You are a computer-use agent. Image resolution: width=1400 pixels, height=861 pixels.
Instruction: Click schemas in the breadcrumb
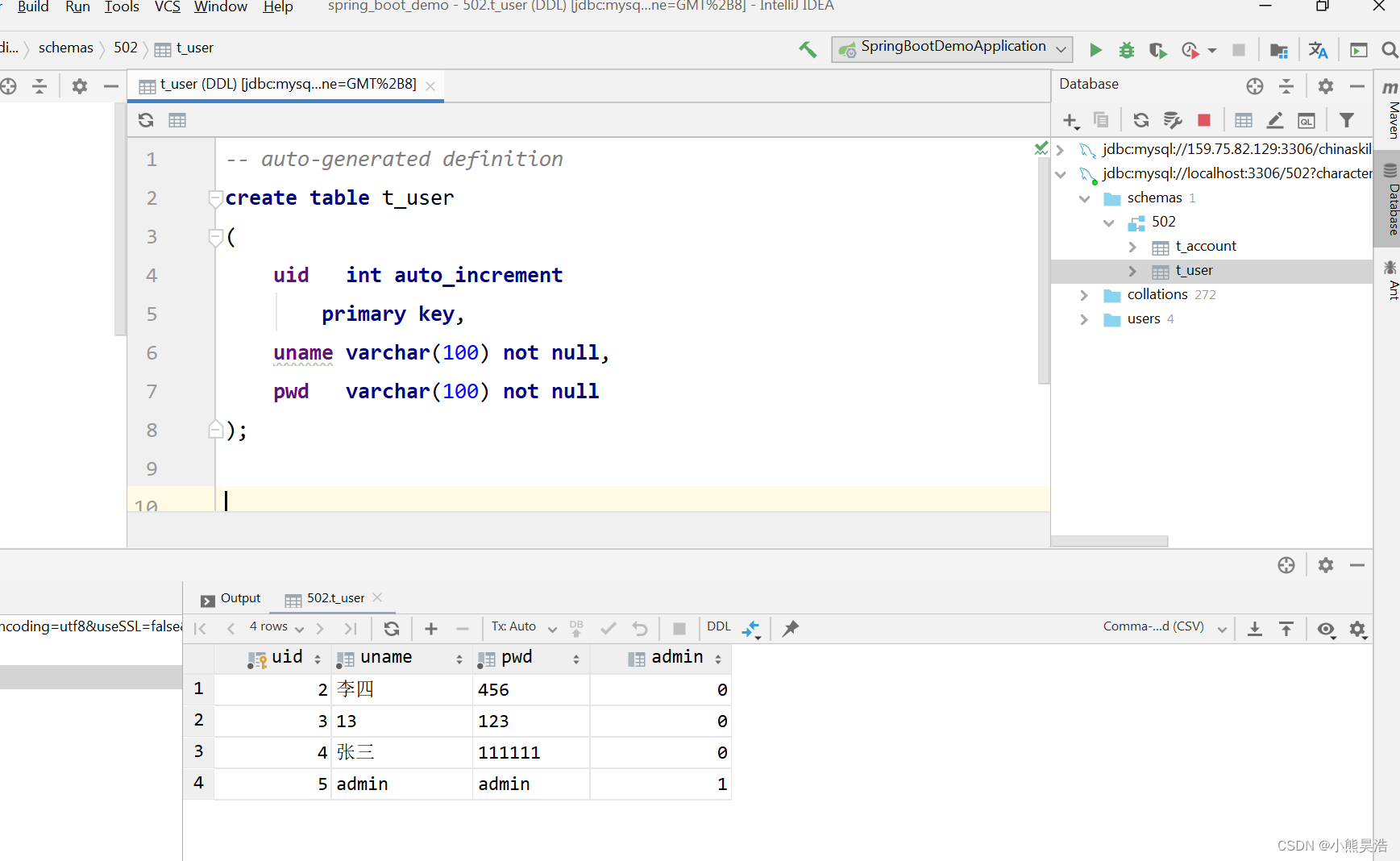coord(66,48)
